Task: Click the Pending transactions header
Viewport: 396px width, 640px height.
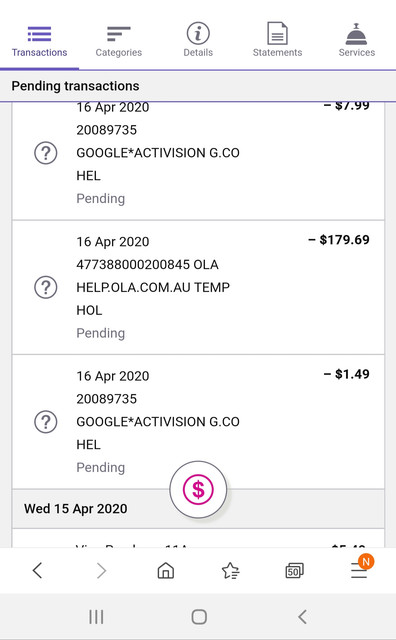Action: [198, 86]
